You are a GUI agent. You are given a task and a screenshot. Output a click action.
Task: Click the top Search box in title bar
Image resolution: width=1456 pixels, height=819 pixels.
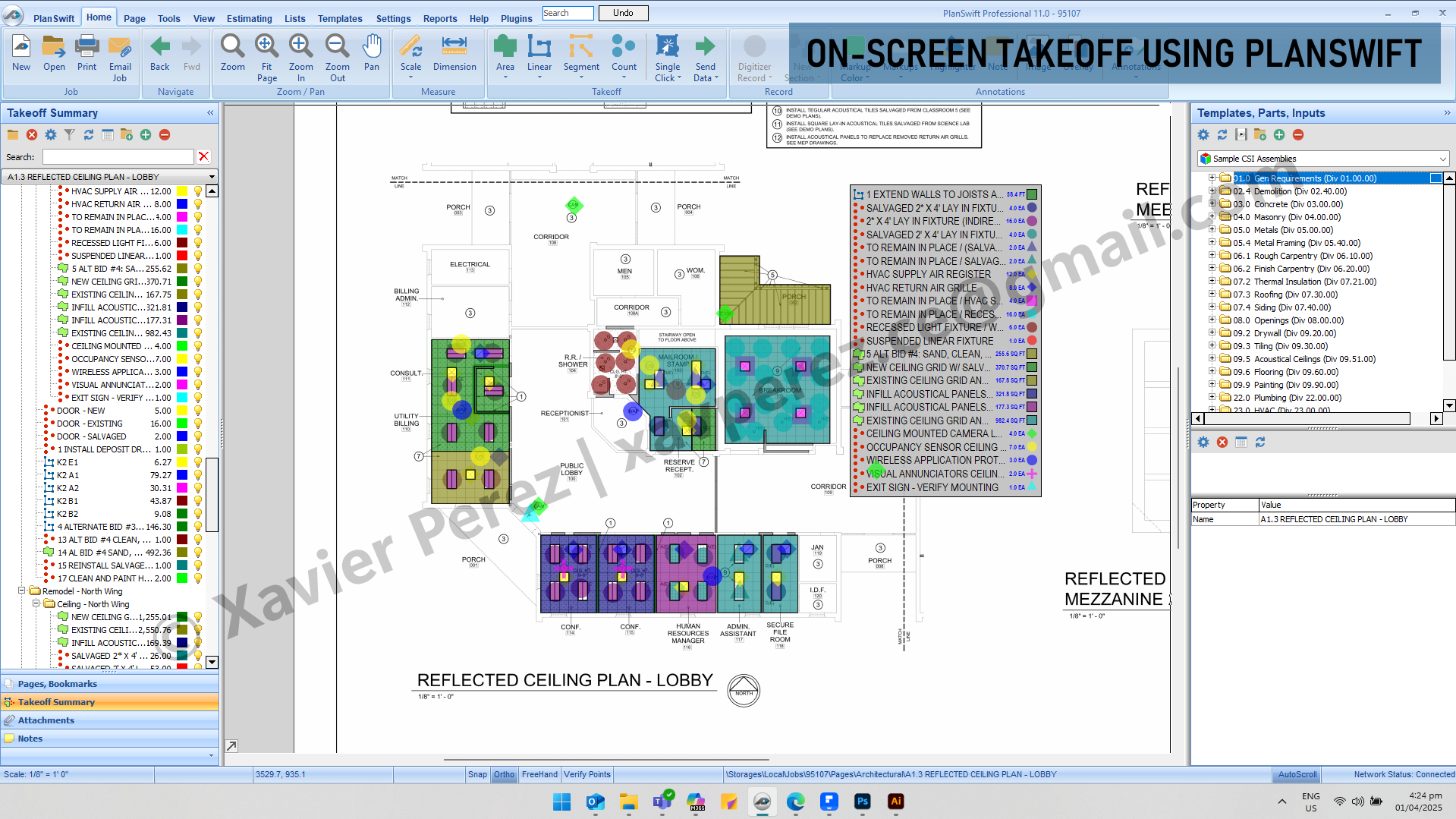[568, 13]
